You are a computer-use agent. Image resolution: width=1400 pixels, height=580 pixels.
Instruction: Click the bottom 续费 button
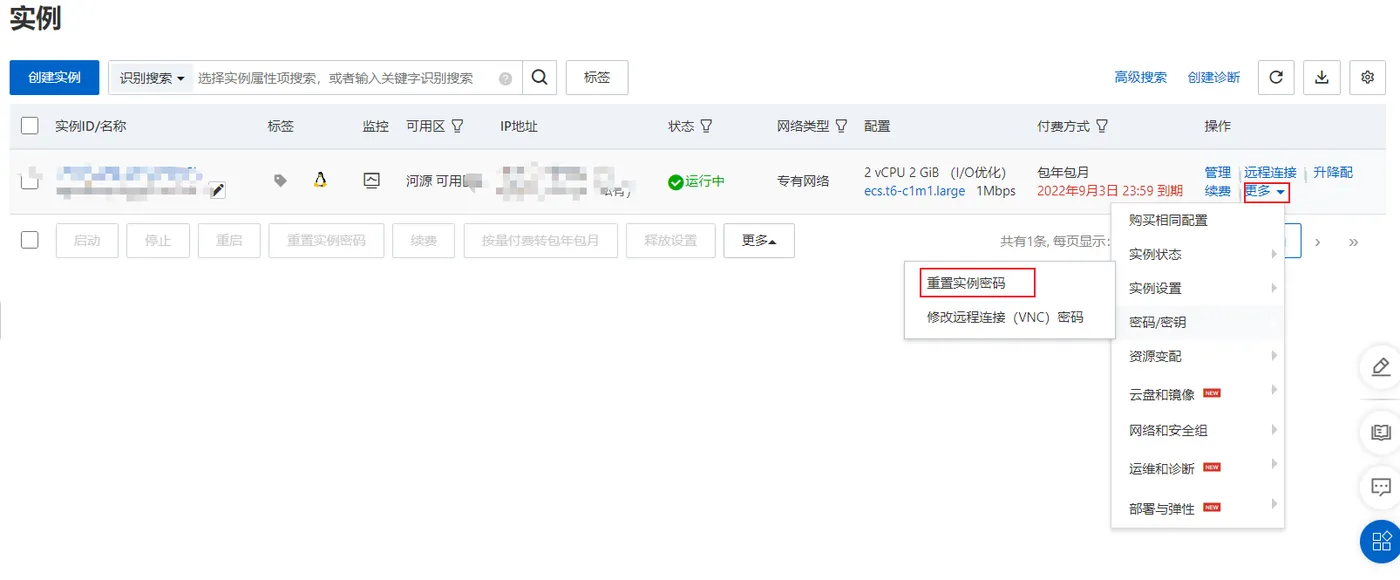coord(424,241)
